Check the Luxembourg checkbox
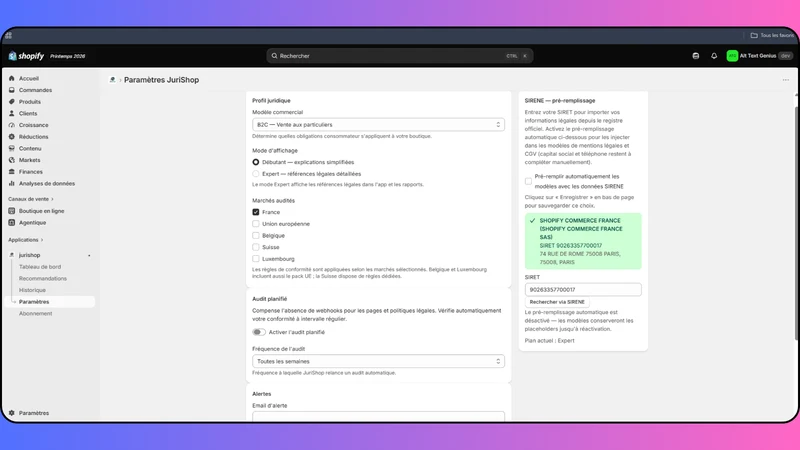 pos(256,259)
